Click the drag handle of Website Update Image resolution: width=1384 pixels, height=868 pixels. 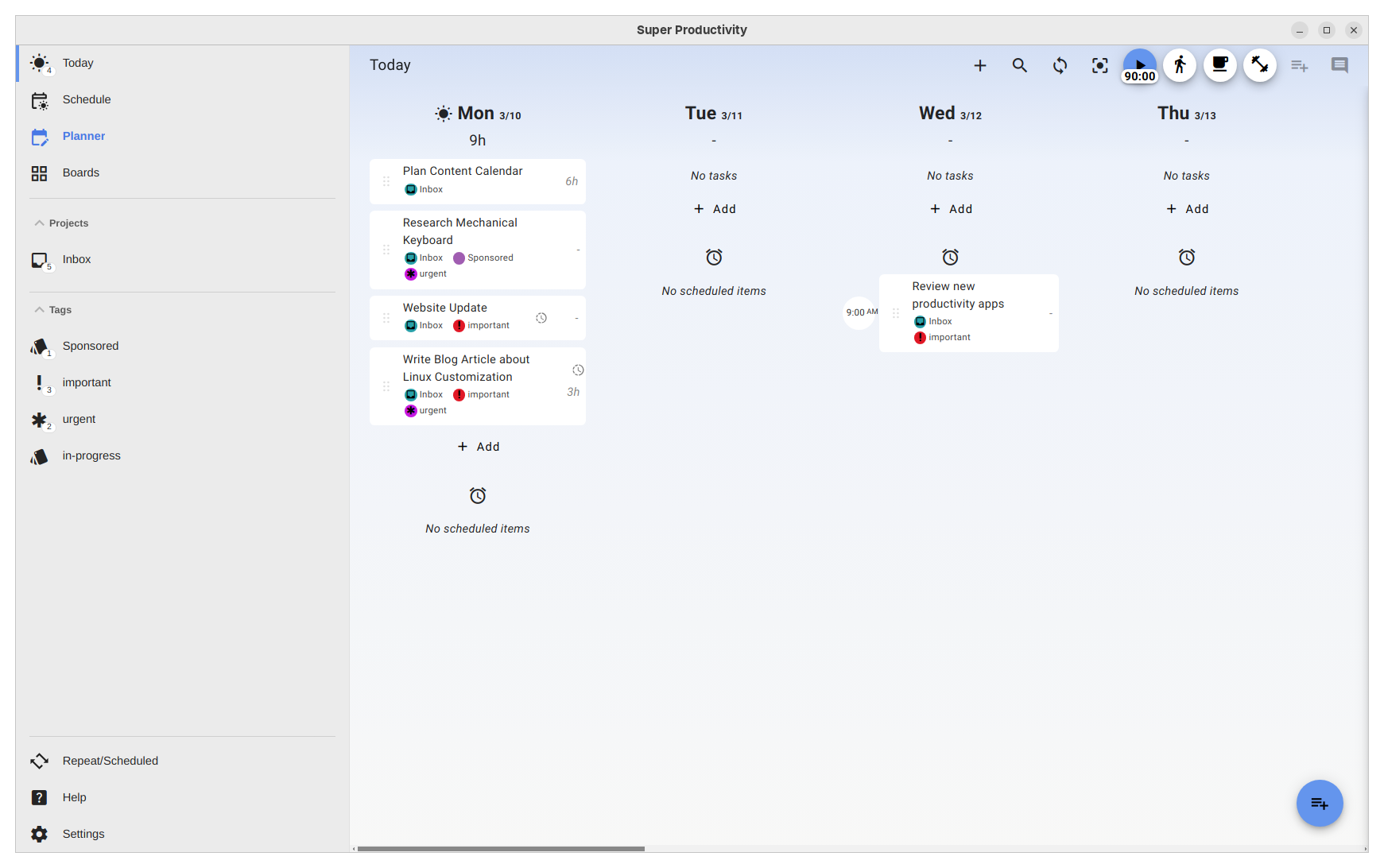click(386, 318)
